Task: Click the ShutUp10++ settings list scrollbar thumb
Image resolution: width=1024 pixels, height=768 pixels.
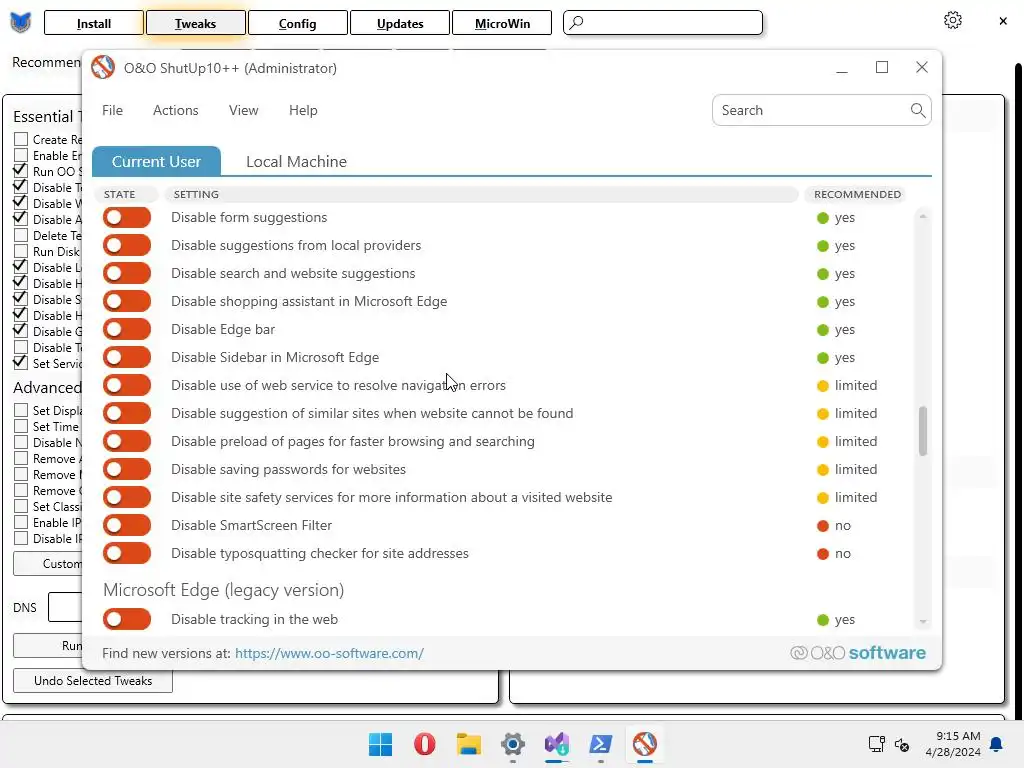Action: pyautogui.click(x=923, y=430)
